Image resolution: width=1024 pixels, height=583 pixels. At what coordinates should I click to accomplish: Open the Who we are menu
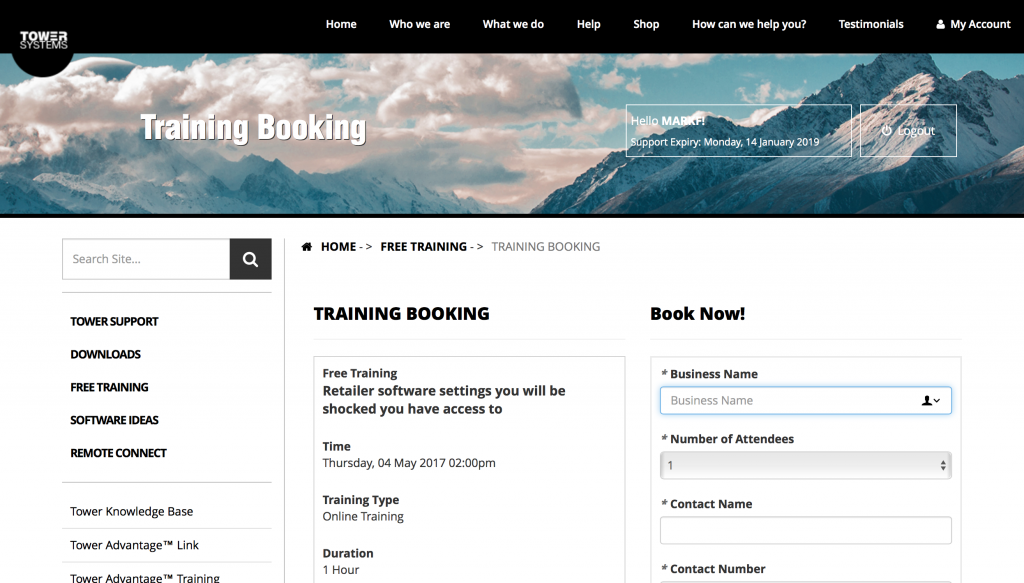pos(419,24)
